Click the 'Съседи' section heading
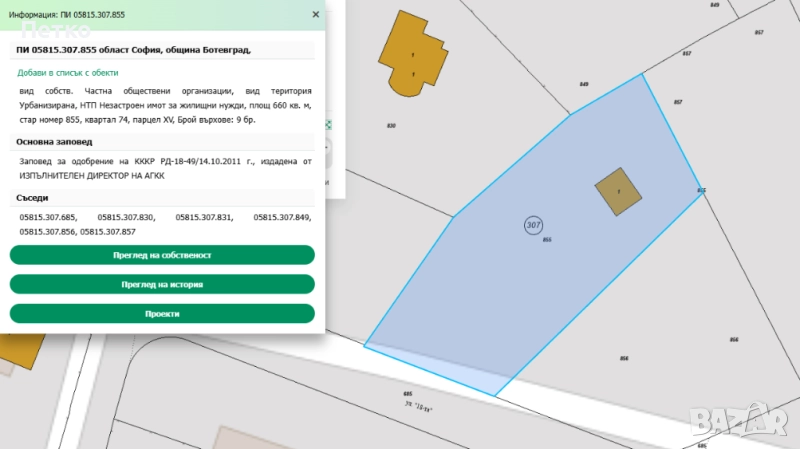Screen dimensions: 800x449 [32, 198]
